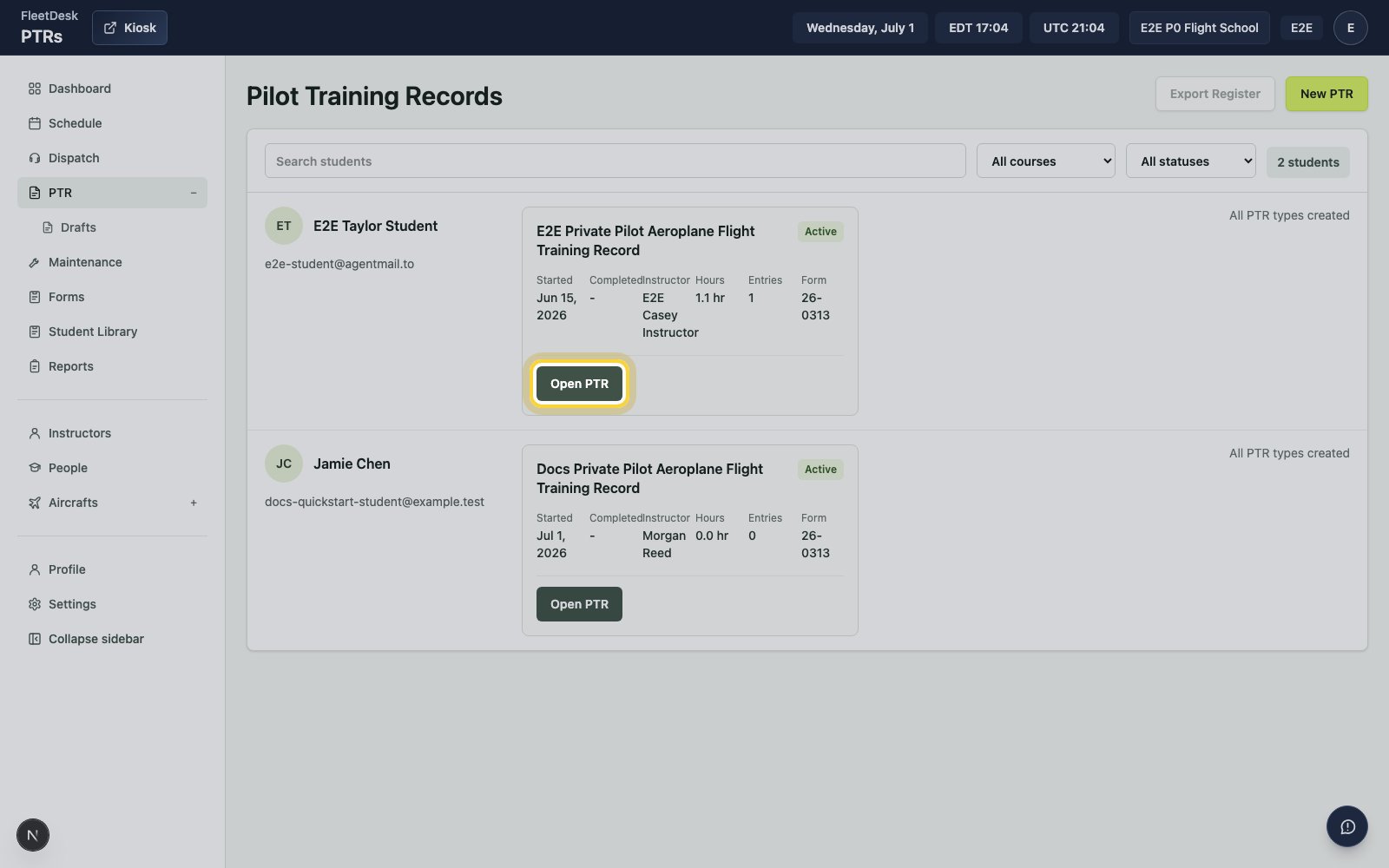Click Active status on Docs record
1389x868 pixels.
[820, 470]
